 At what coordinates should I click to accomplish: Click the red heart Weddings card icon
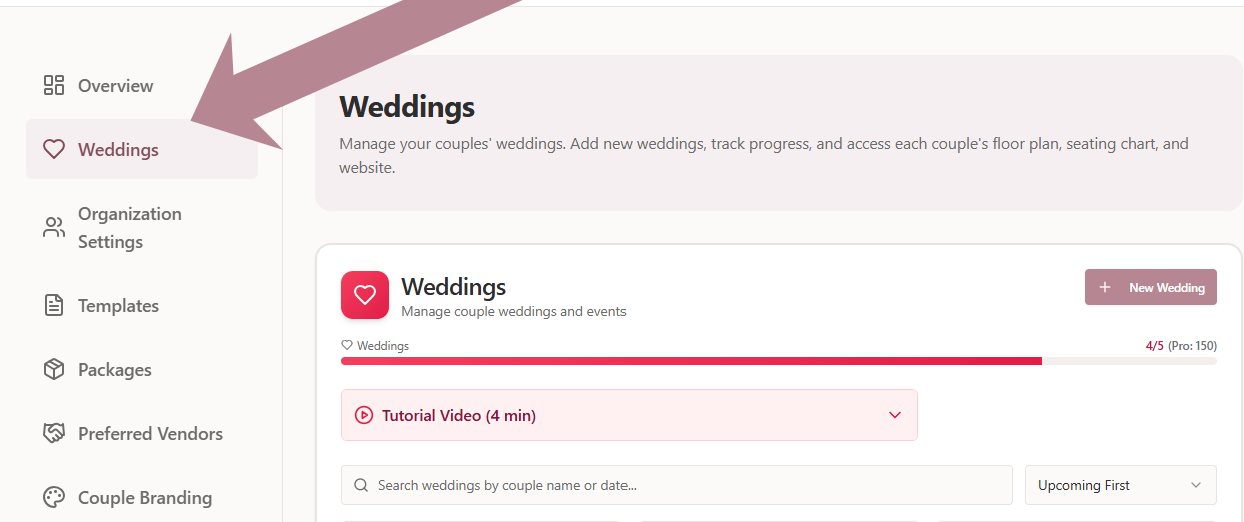tap(365, 295)
